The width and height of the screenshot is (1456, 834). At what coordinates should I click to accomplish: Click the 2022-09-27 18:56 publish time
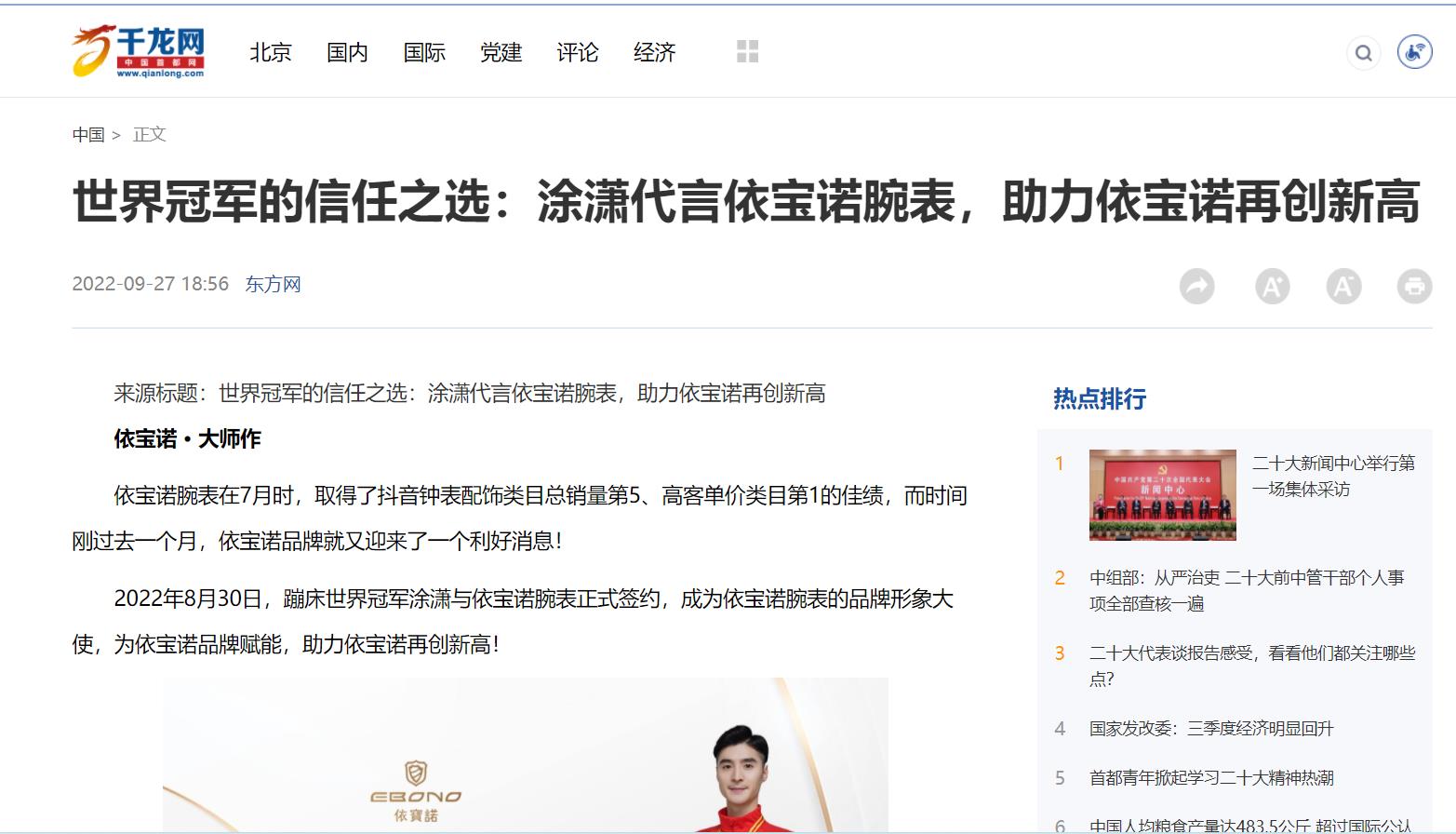[x=150, y=284]
